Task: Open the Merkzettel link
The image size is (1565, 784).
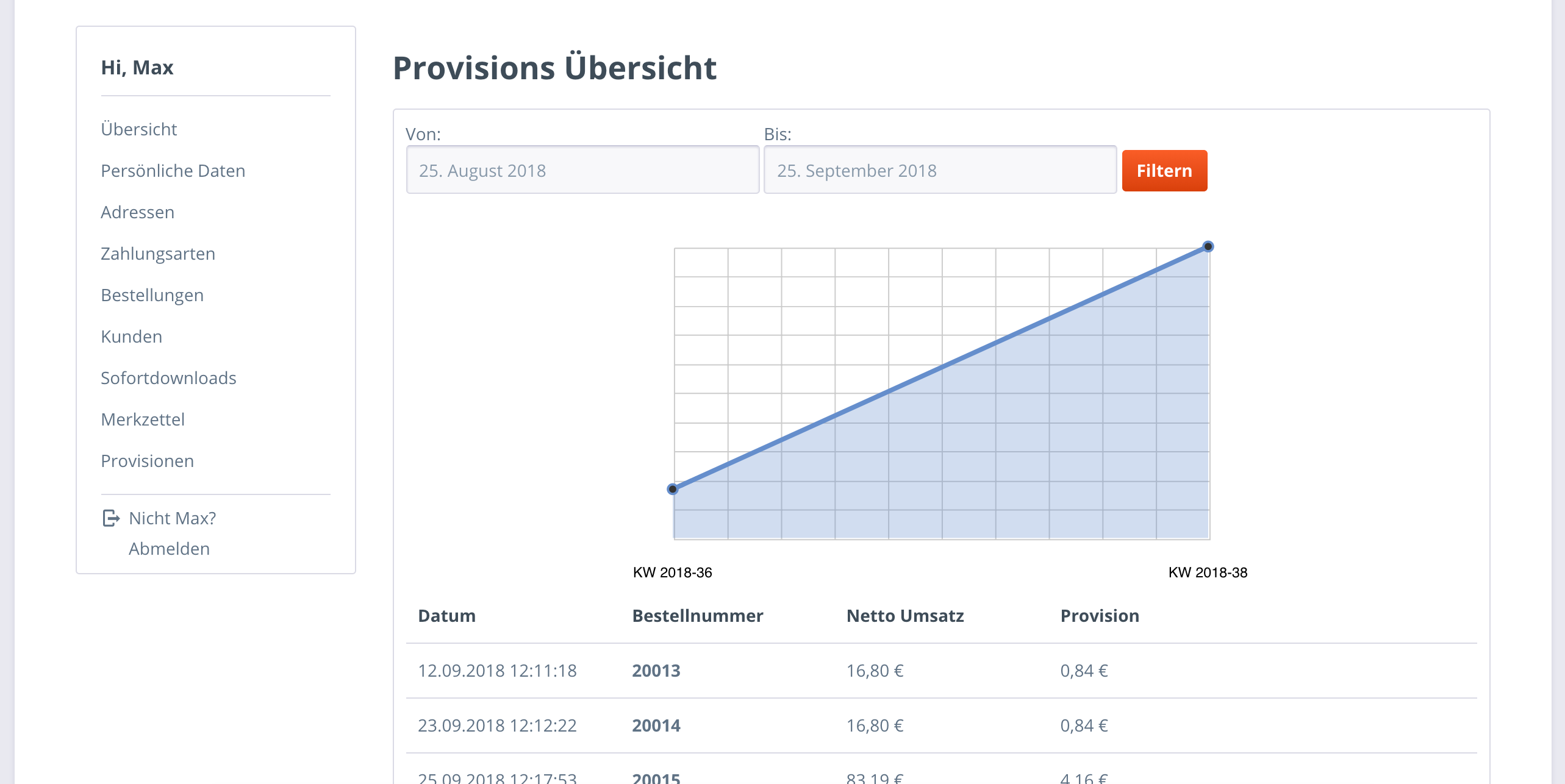Action: [x=143, y=419]
